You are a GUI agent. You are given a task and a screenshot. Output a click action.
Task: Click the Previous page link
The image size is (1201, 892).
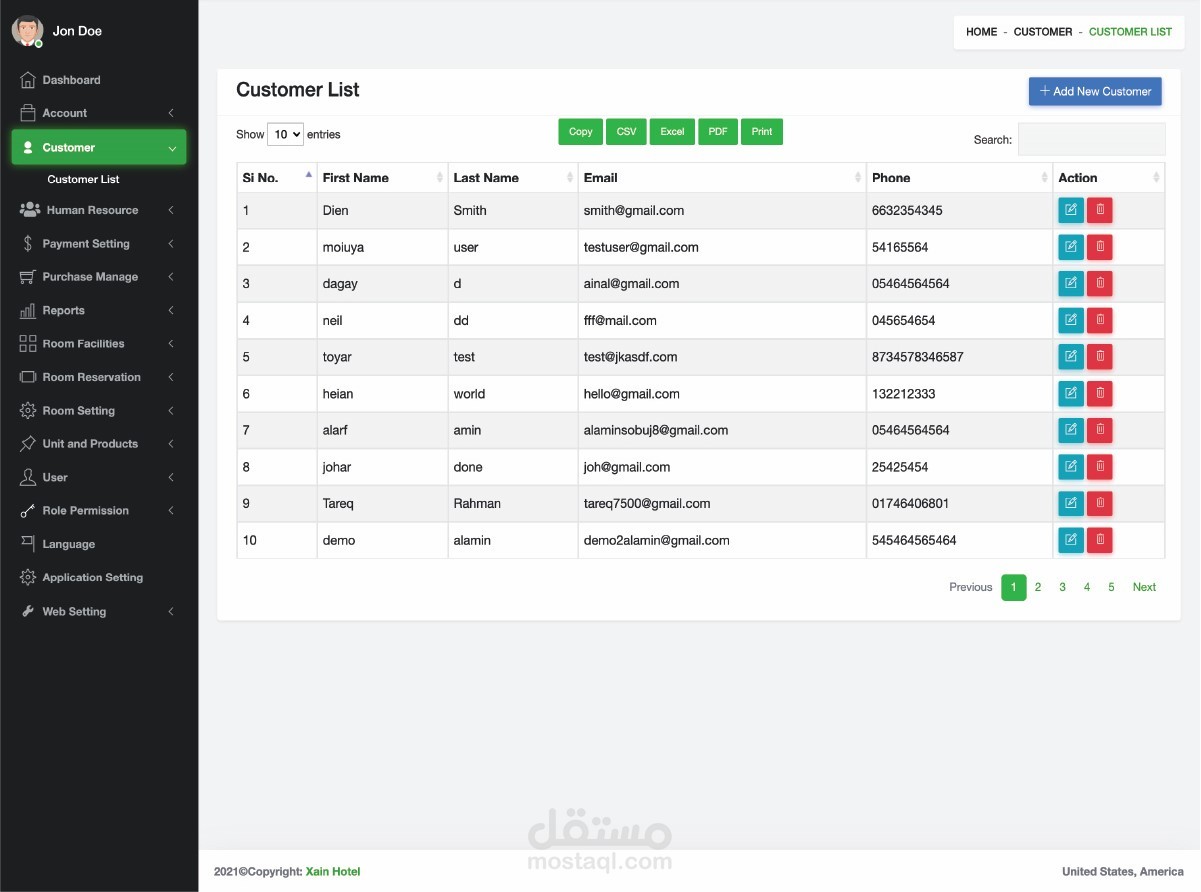pyautogui.click(x=970, y=587)
